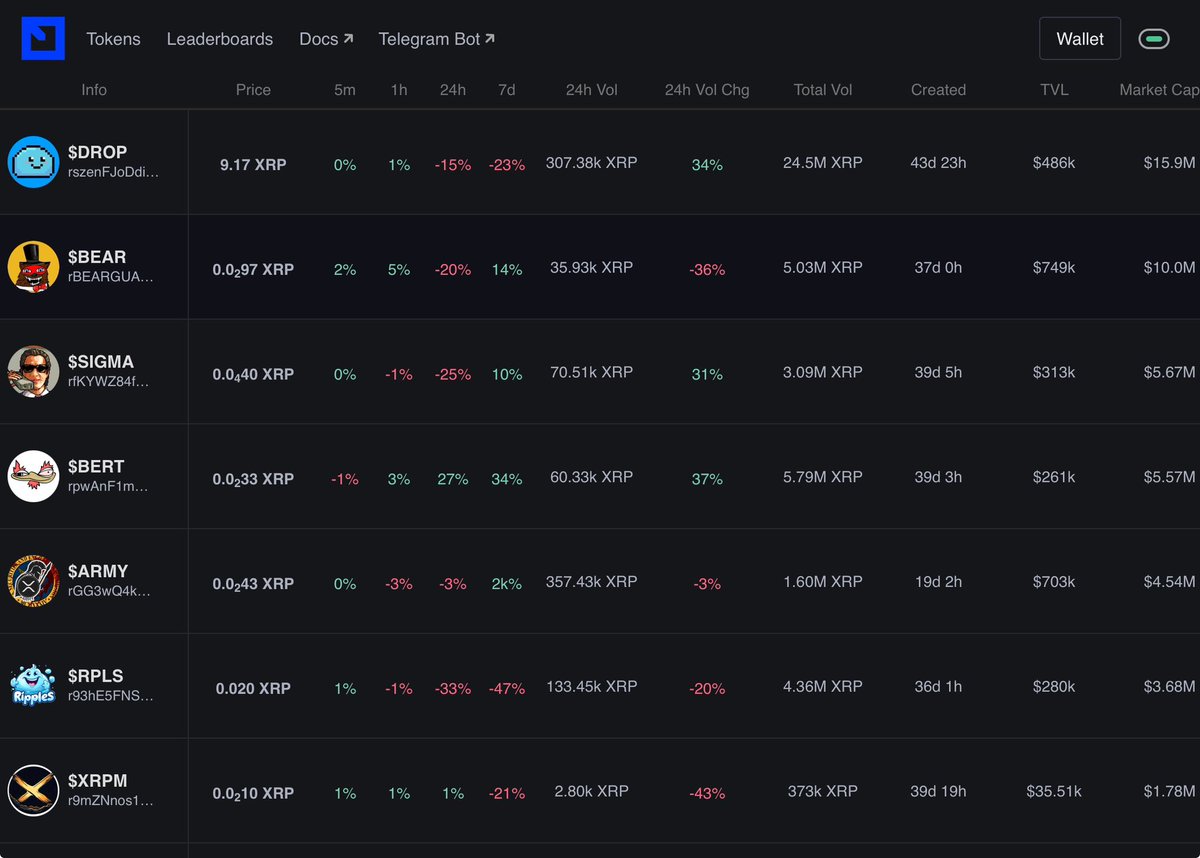The image size is (1200, 858).
Task: Click the r93hE5FNS address under $RPLS
Action: click(x=111, y=696)
